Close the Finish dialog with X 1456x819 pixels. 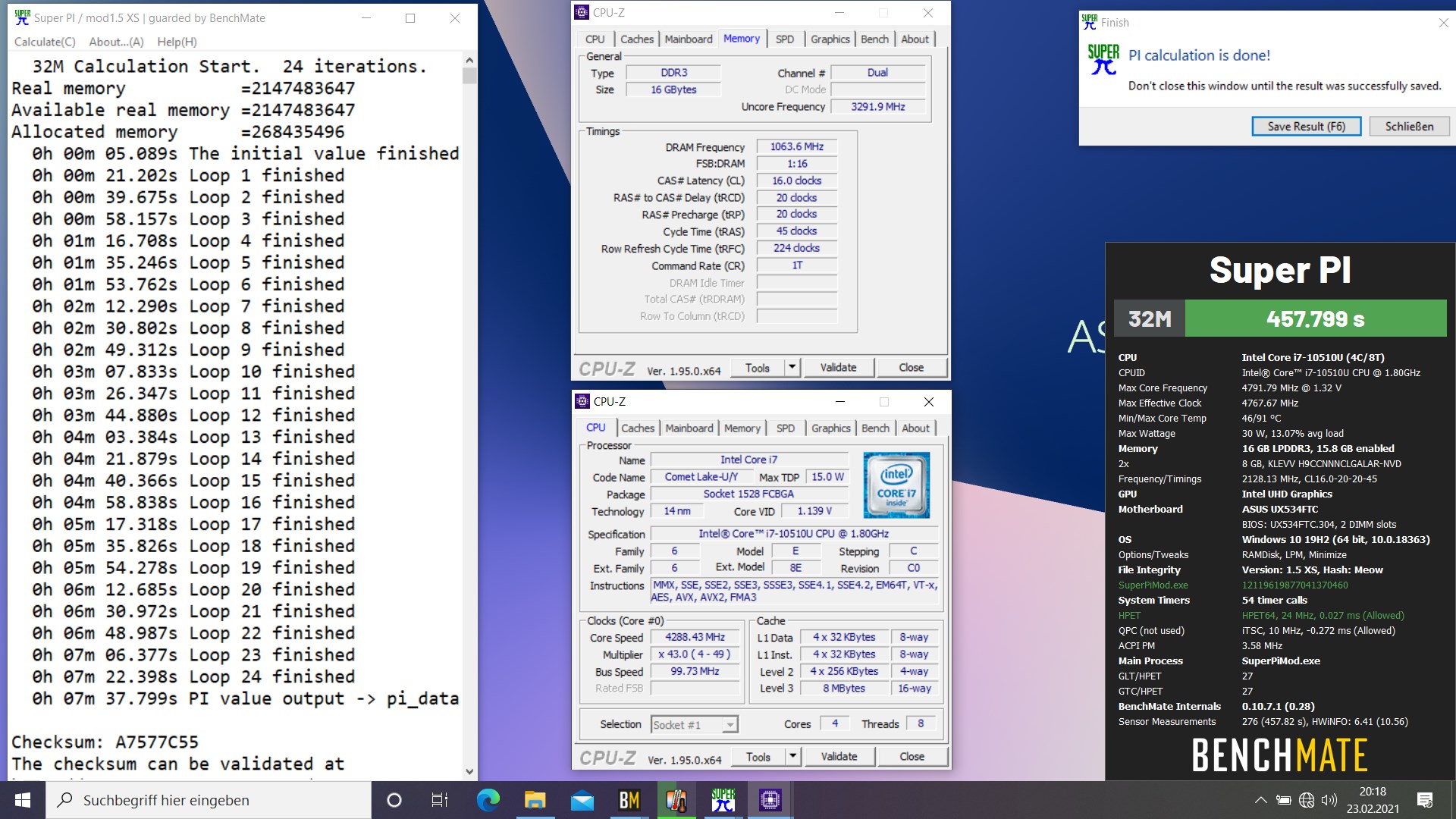(1443, 23)
